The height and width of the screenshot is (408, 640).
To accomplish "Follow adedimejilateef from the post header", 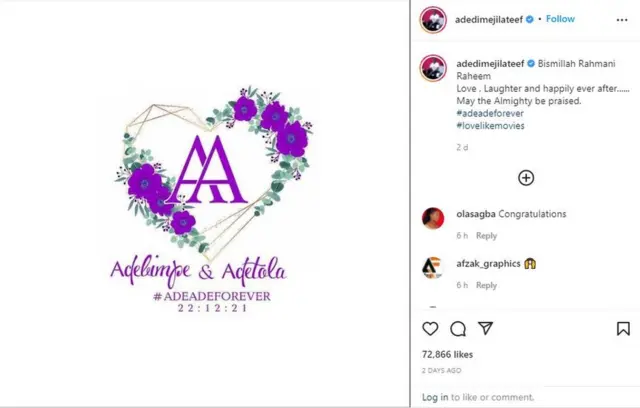I will pos(560,19).
